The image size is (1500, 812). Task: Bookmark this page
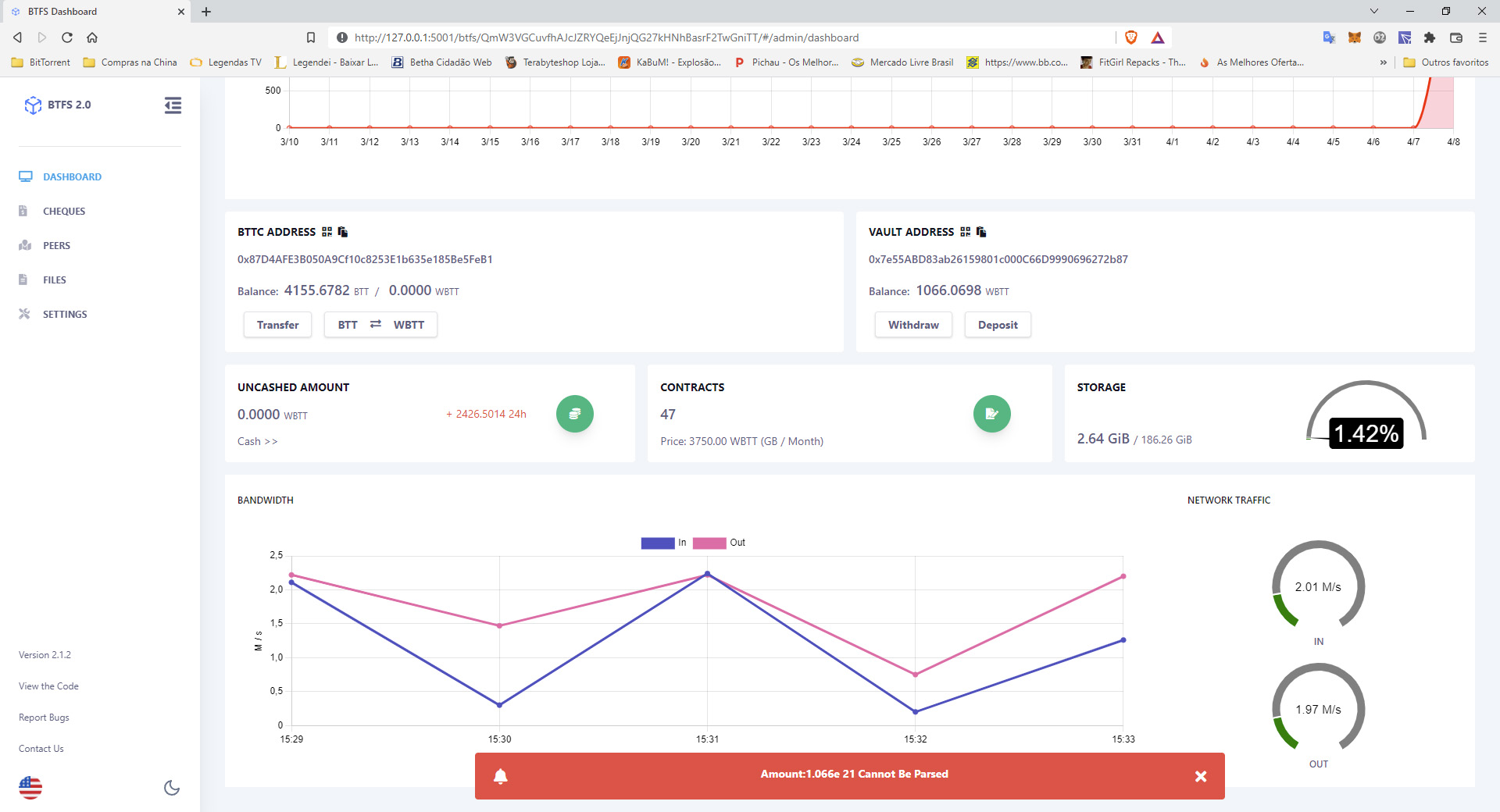coord(311,37)
